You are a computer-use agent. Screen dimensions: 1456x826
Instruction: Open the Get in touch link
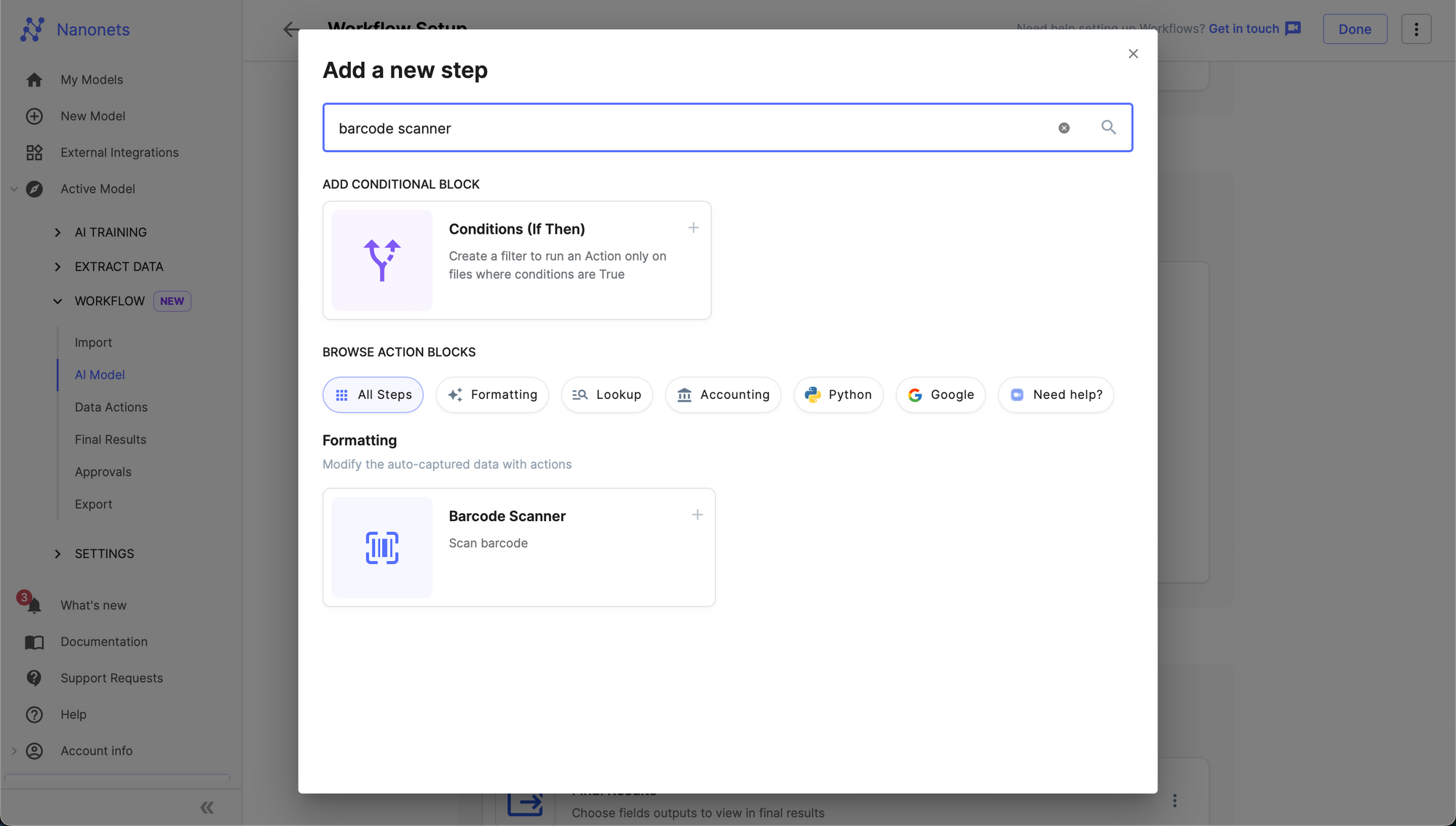coord(1243,28)
